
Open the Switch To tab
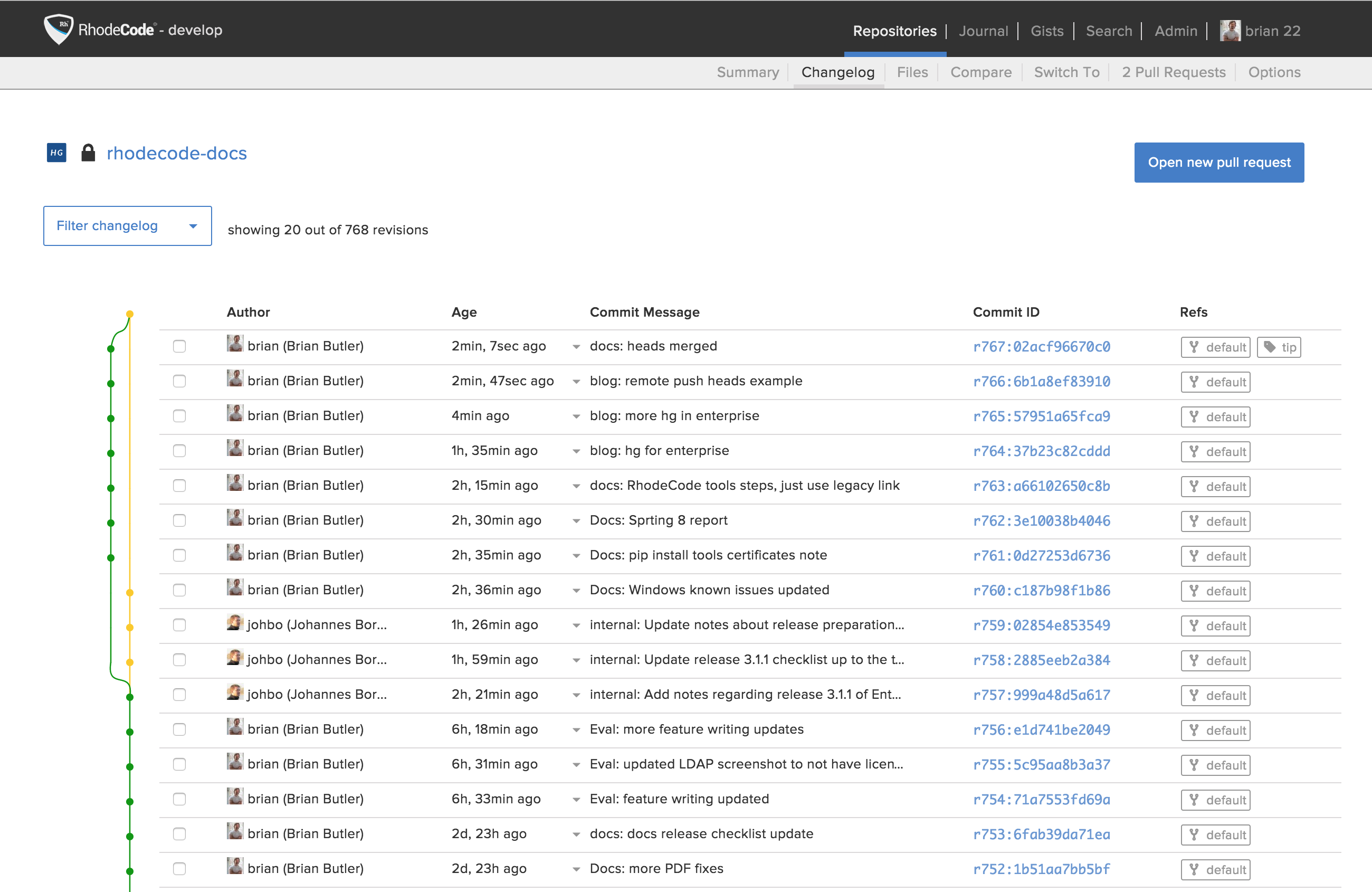click(1066, 73)
